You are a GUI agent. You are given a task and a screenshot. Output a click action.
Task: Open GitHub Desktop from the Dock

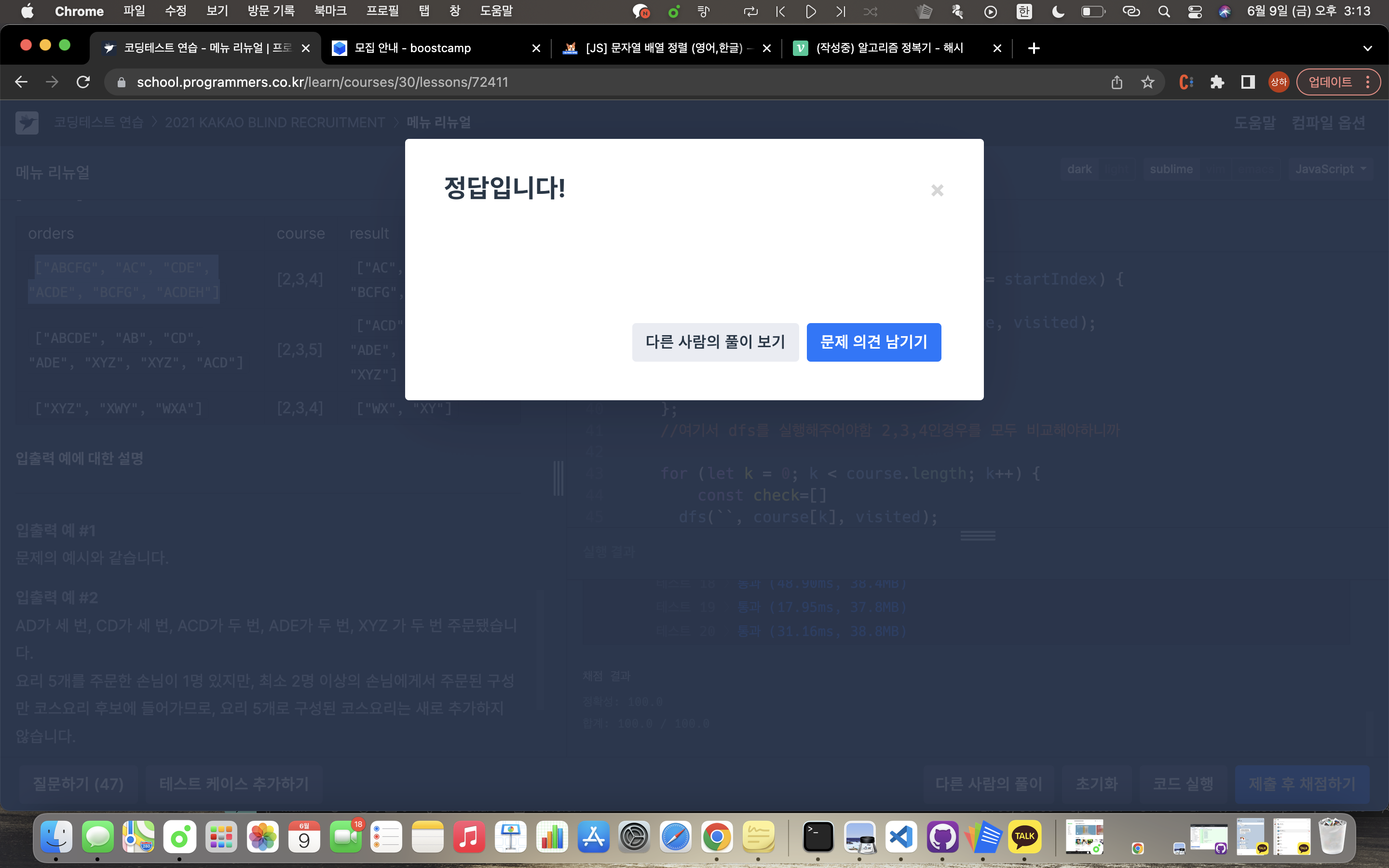point(942,837)
